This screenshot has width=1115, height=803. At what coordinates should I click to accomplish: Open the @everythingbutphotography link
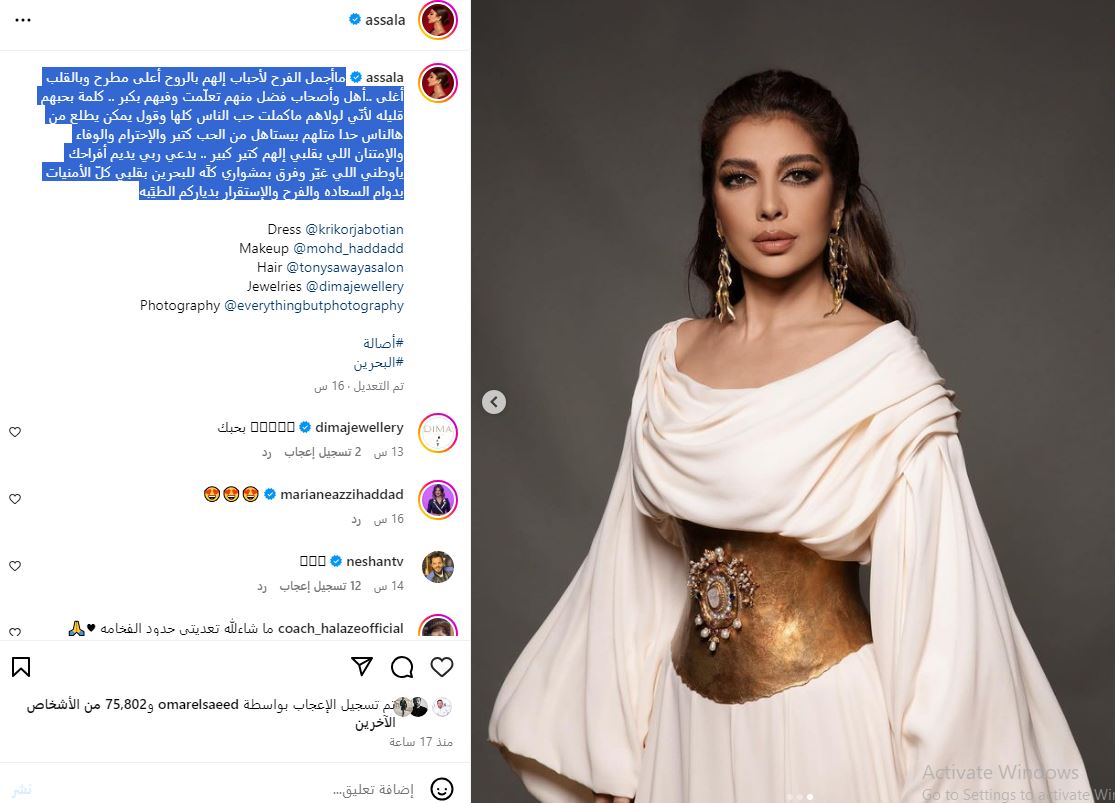(x=314, y=305)
